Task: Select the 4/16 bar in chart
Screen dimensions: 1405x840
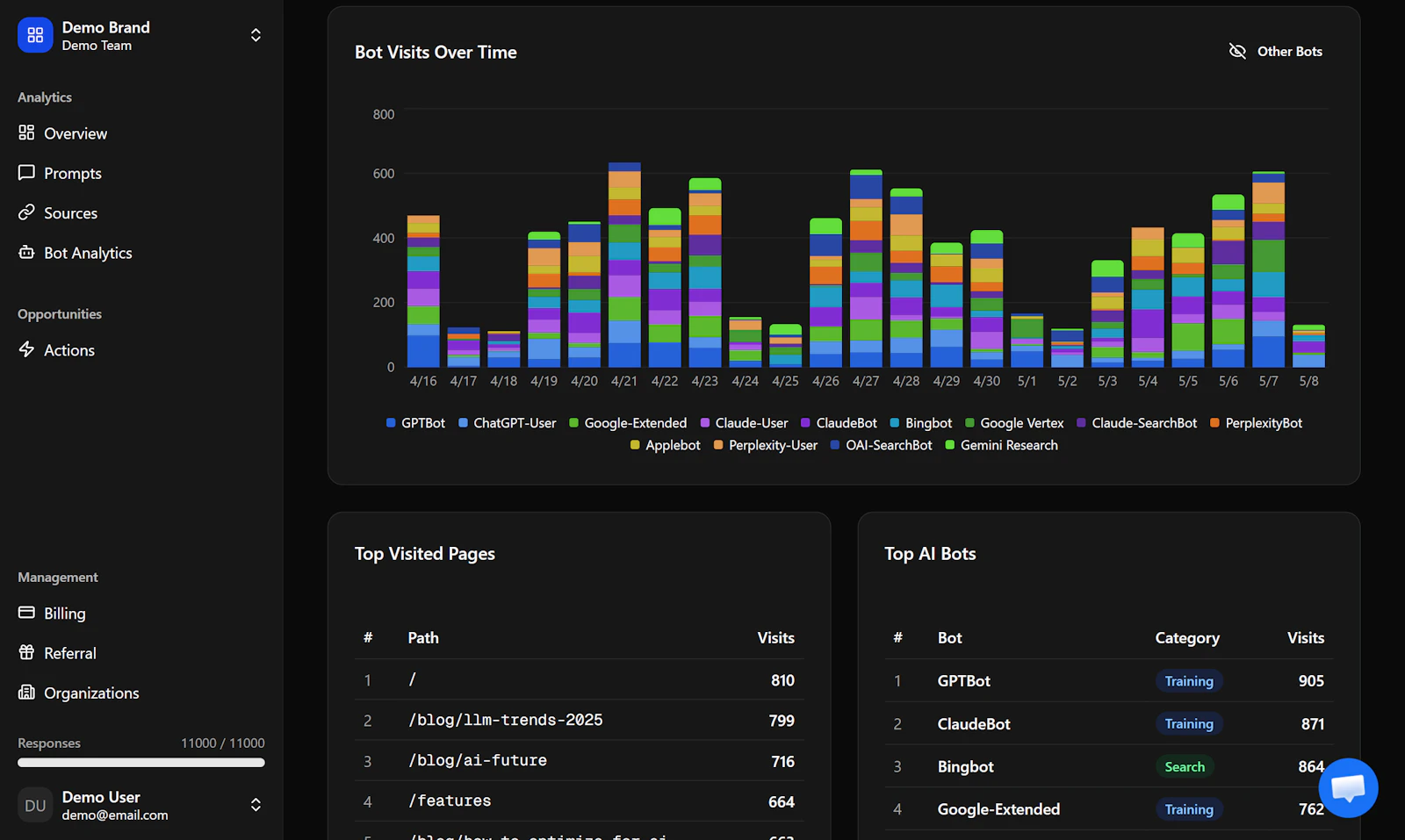Action: coord(423,291)
